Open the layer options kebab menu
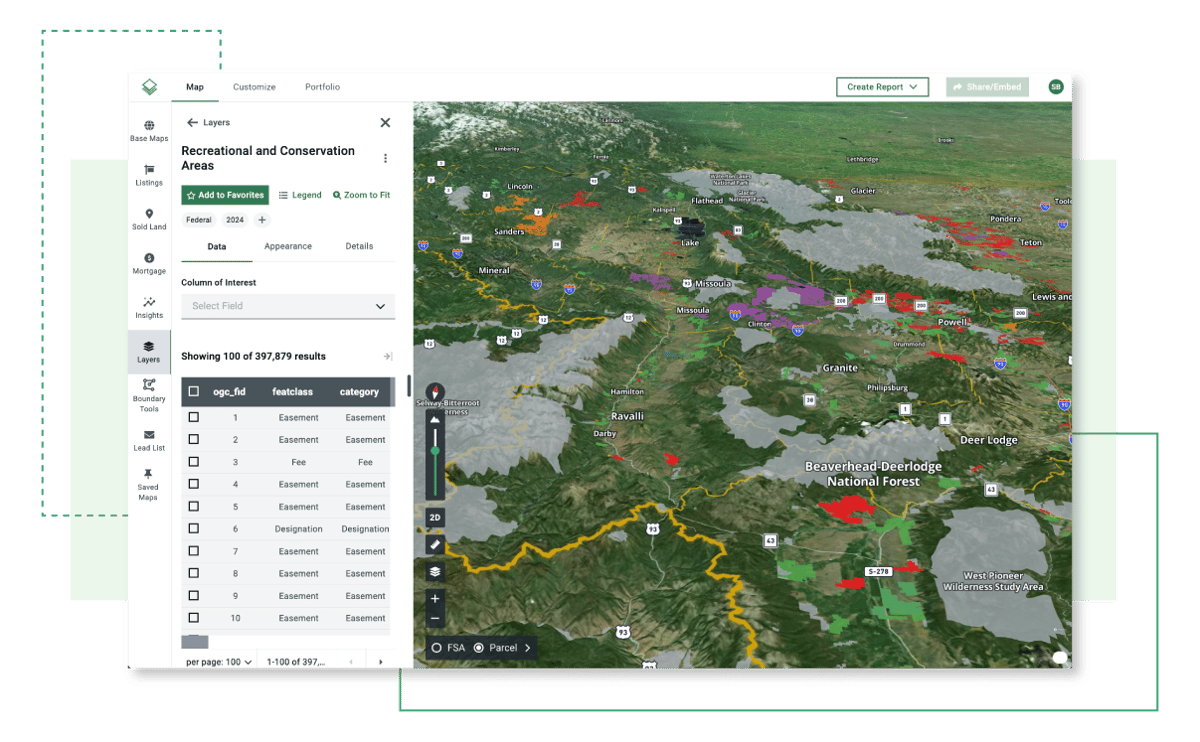 coord(385,158)
